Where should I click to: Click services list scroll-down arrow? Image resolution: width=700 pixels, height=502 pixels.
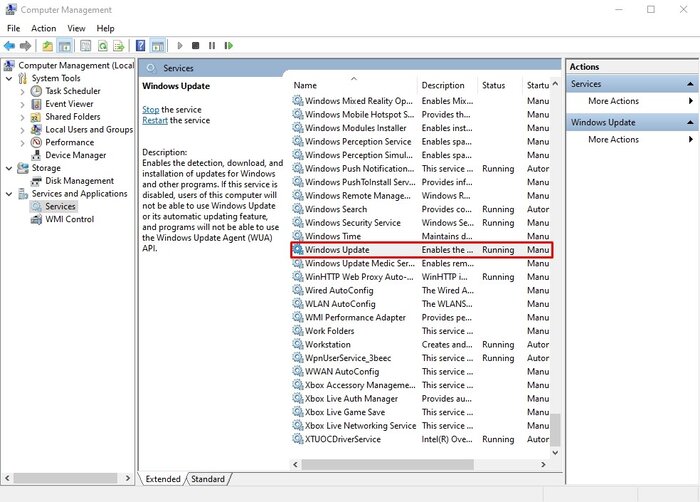click(x=555, y=453)
